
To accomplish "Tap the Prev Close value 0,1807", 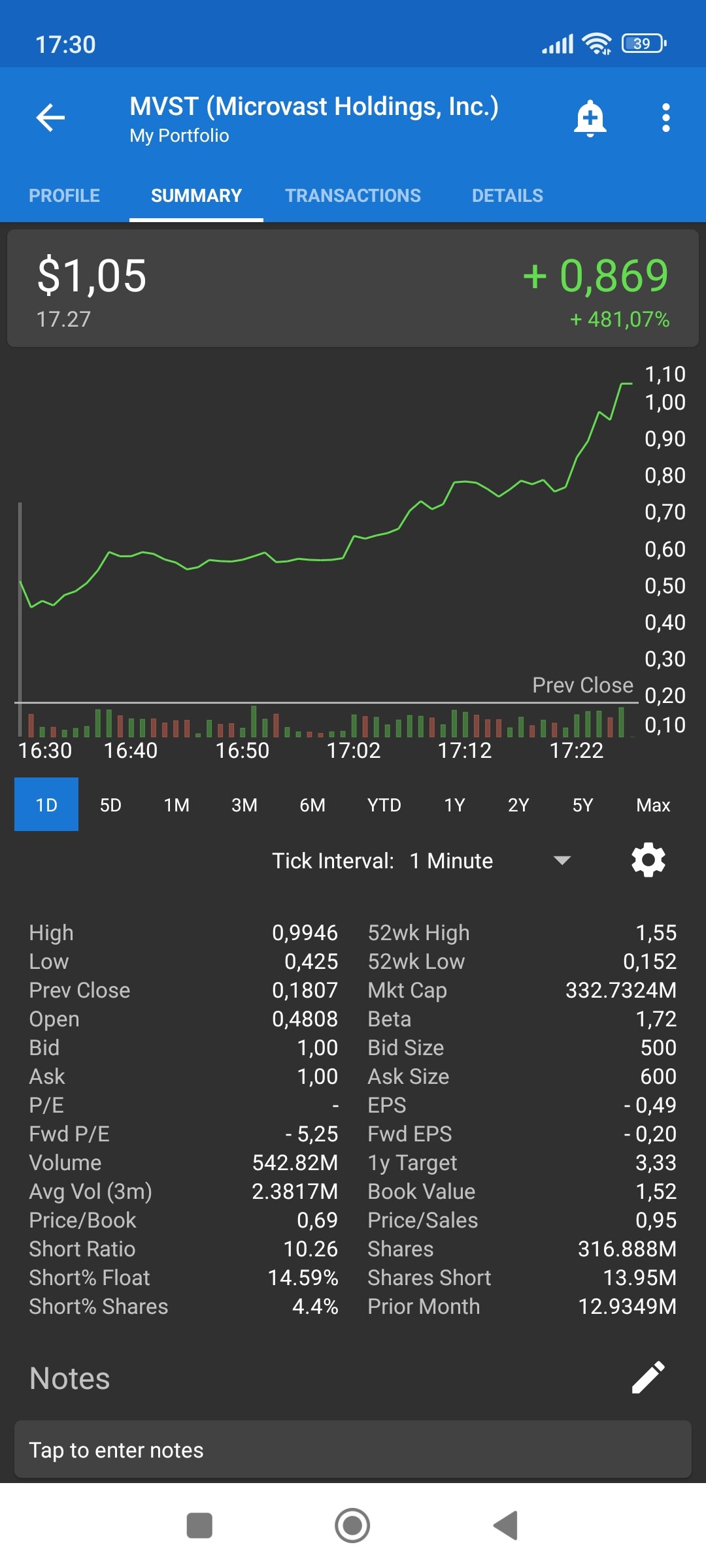I will [x=305, y=990].
